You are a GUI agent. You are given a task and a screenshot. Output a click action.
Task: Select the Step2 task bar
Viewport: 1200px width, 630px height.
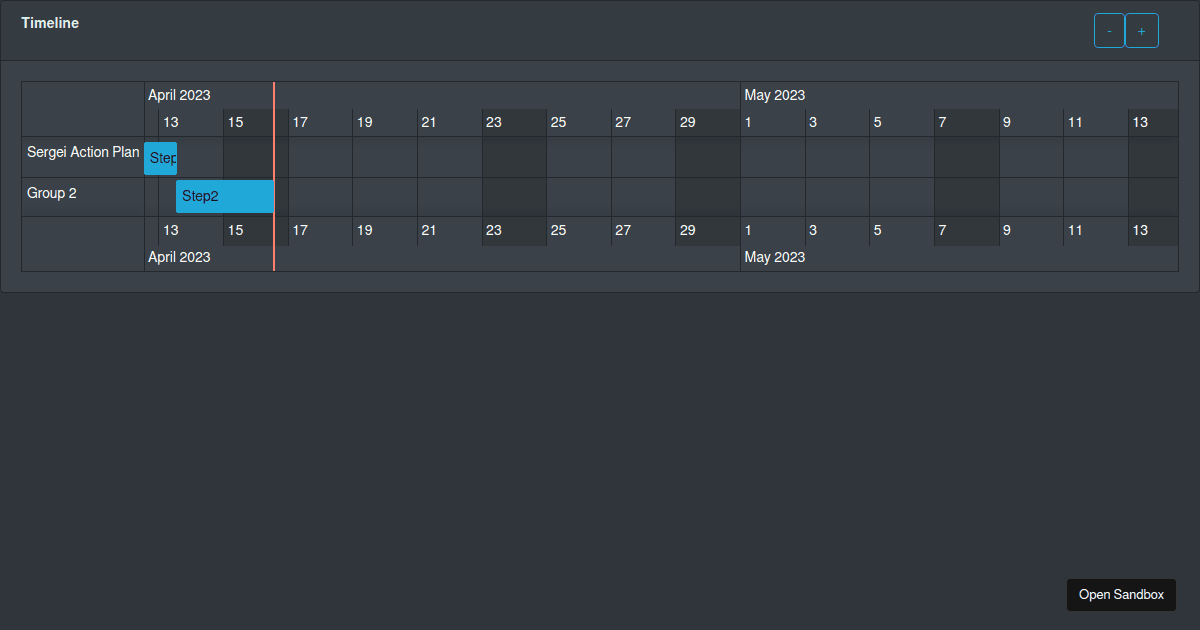(224, 196)
